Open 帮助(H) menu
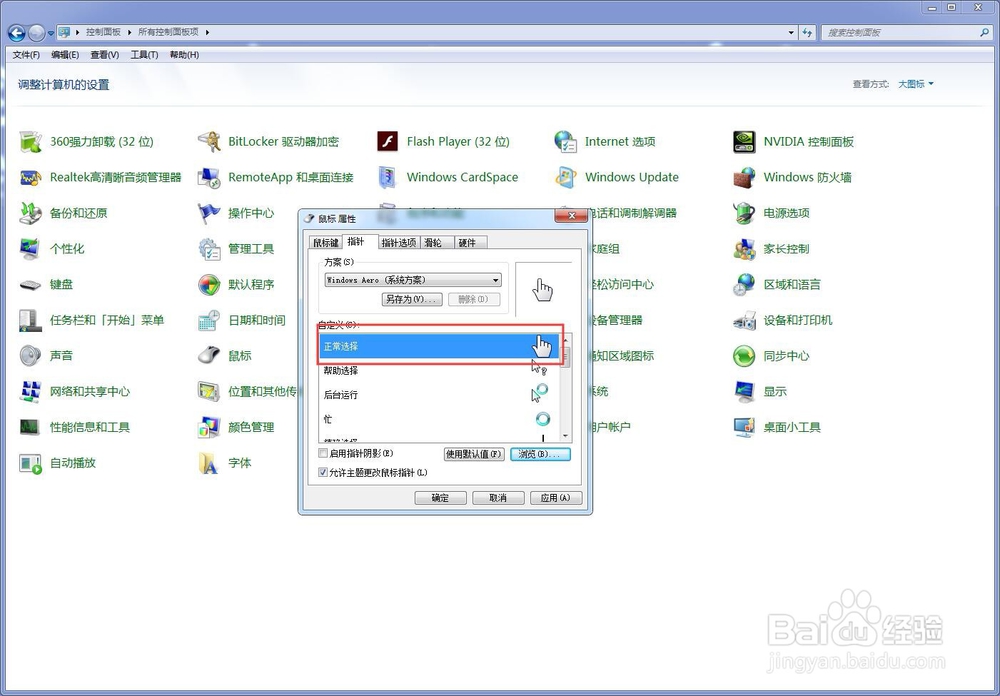Image resolution: width=1000 pixels, height=696 pixels. coord(184,55)
